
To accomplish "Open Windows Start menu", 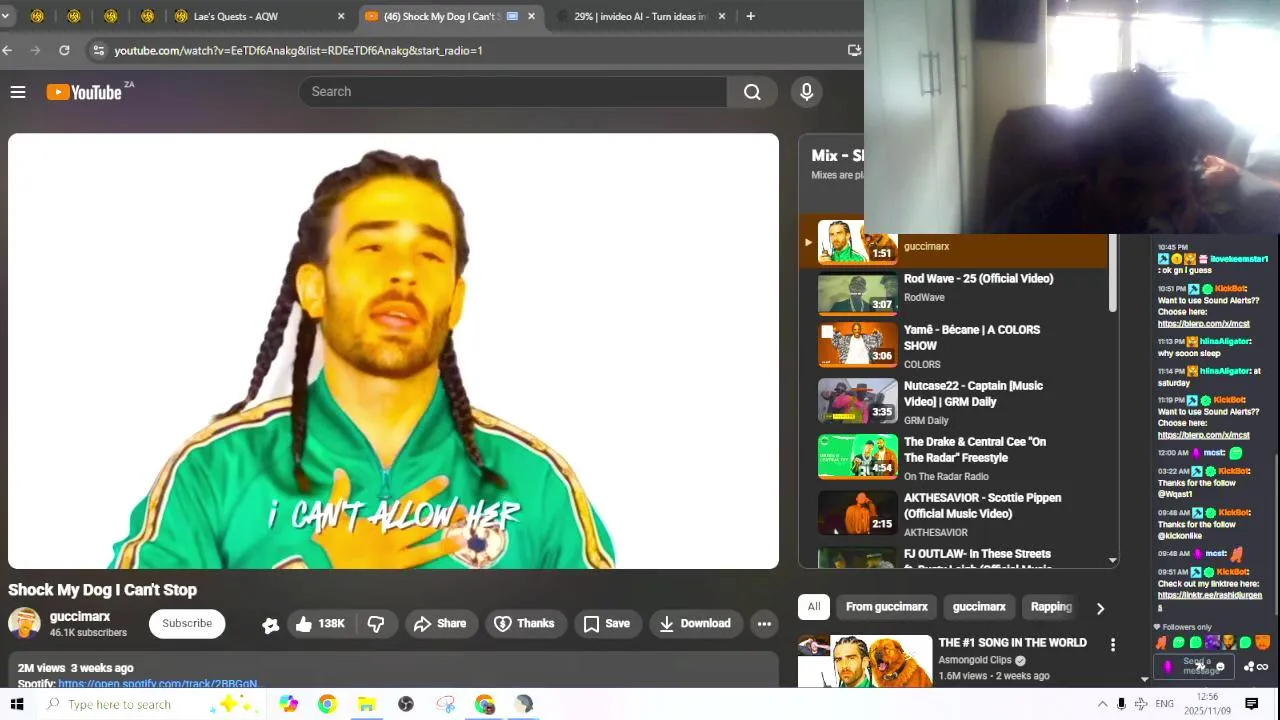I will 17,704.
